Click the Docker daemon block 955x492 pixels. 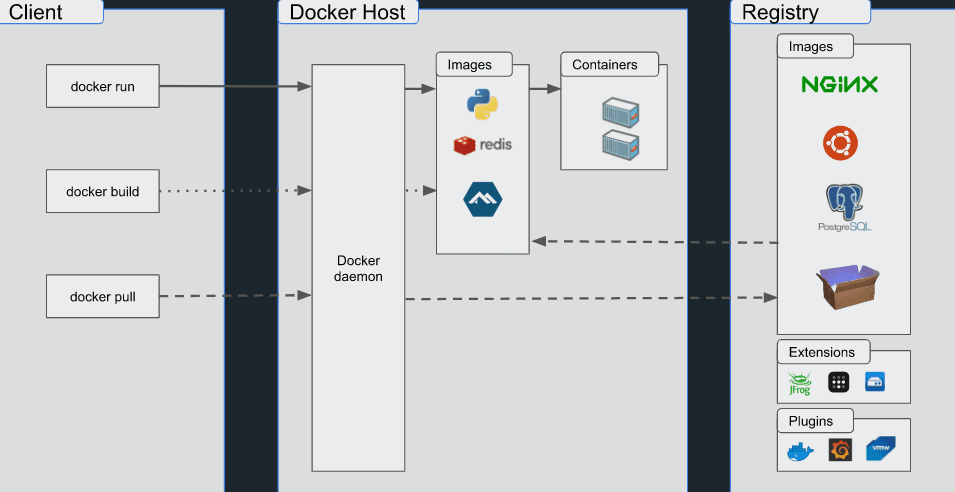coord(358,268)
